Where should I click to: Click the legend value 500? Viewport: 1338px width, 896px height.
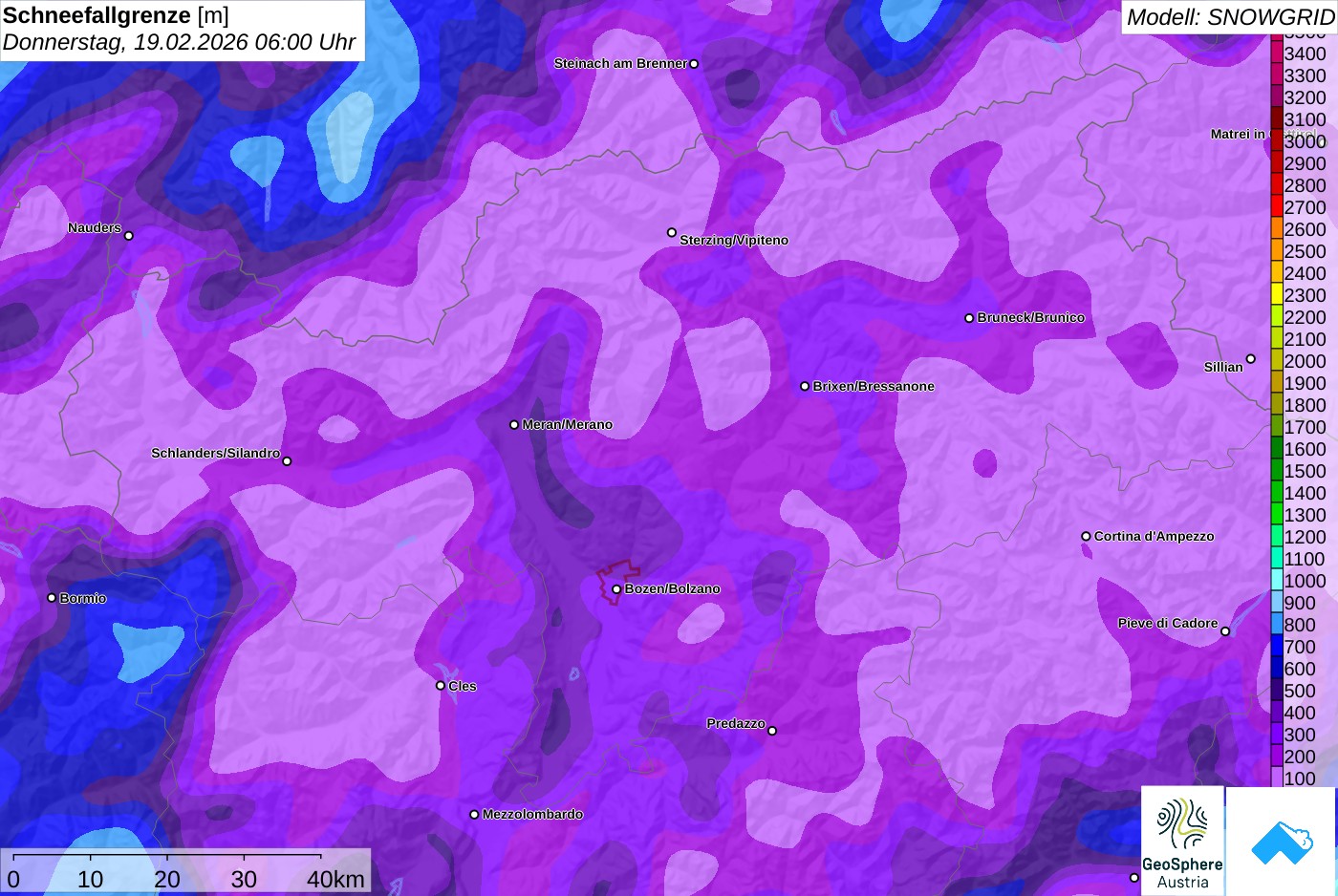point(1300,692)
